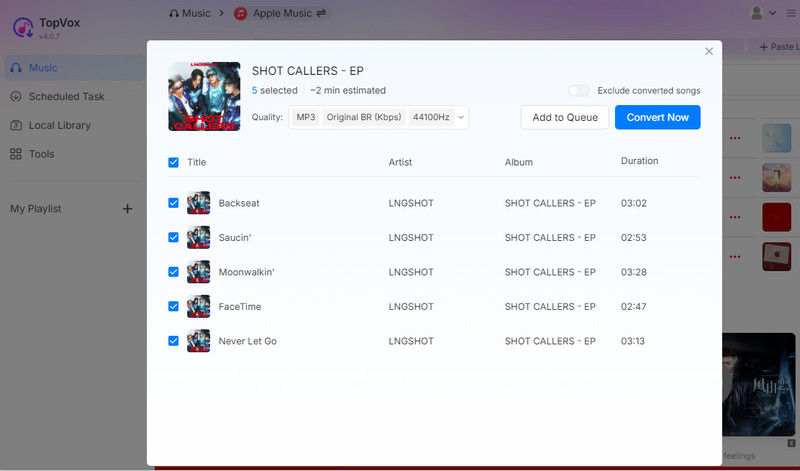Uncheck the Saucin' track checkbox
The image size is (800, 471).
point(174,238)
